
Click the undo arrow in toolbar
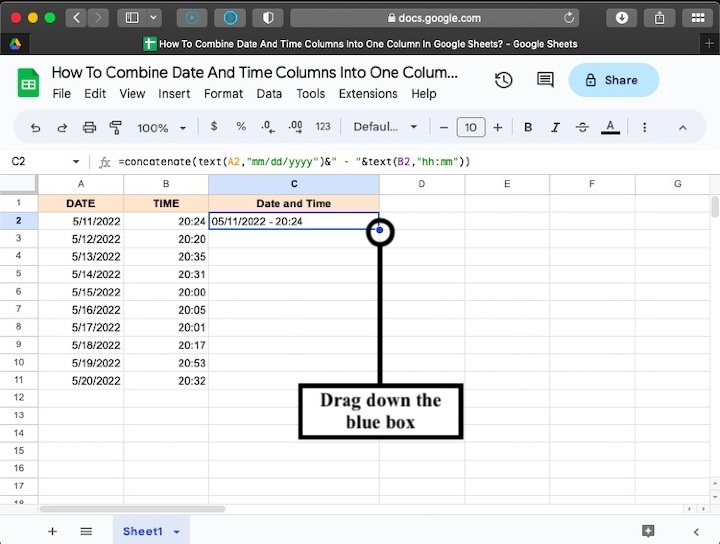tap(35, 128)
